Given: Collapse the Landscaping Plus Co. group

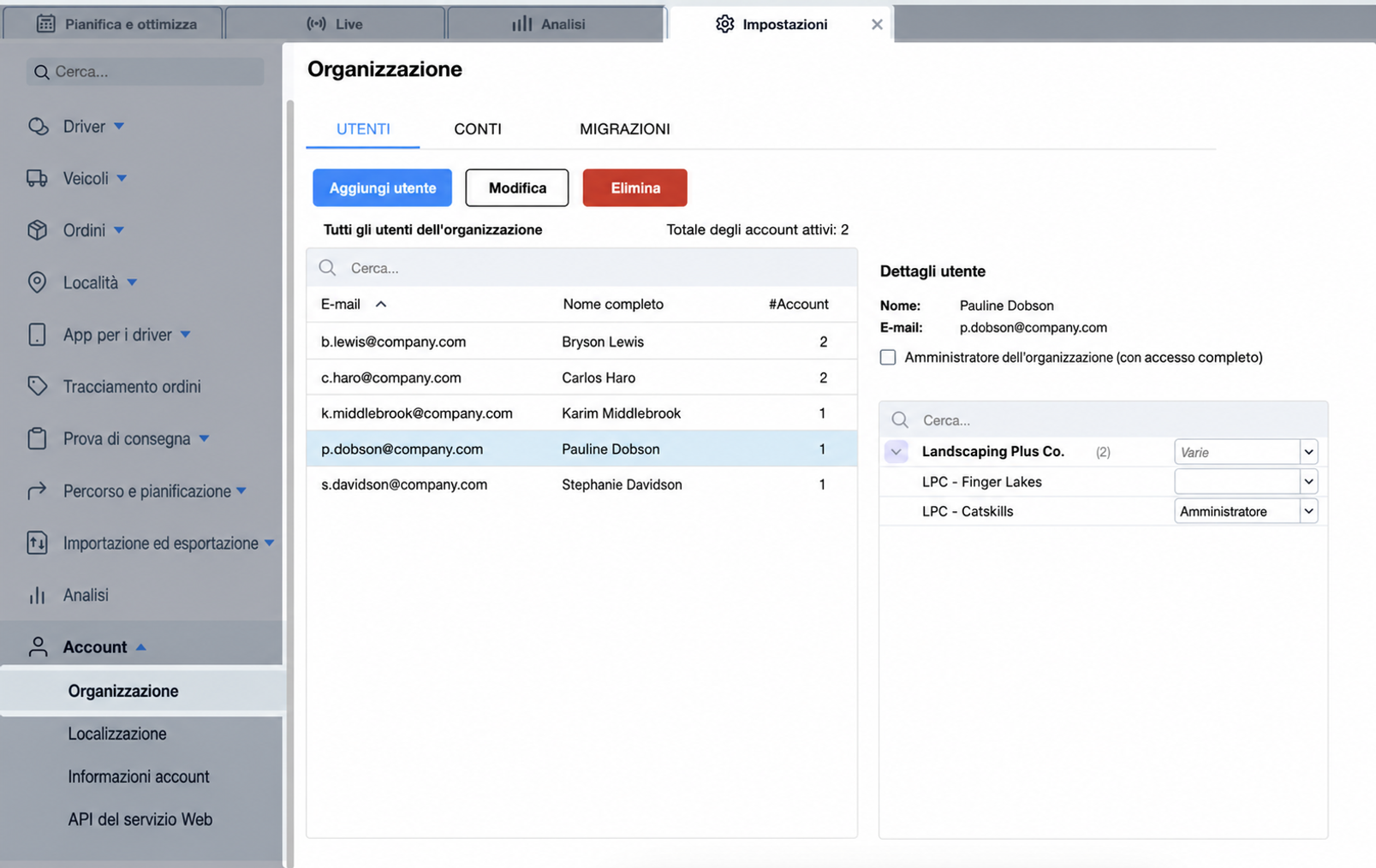Looking at the screenshot, I should (896, 451).
